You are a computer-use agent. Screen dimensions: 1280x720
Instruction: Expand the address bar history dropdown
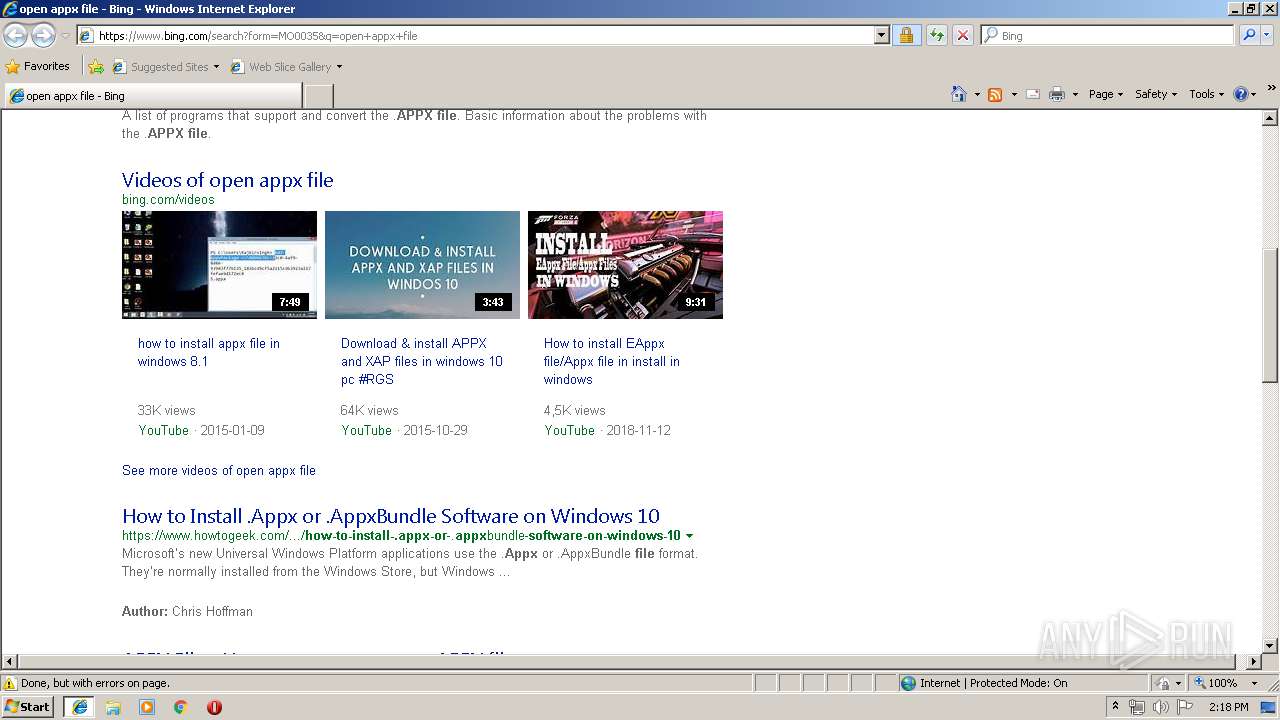pos(881,35)
